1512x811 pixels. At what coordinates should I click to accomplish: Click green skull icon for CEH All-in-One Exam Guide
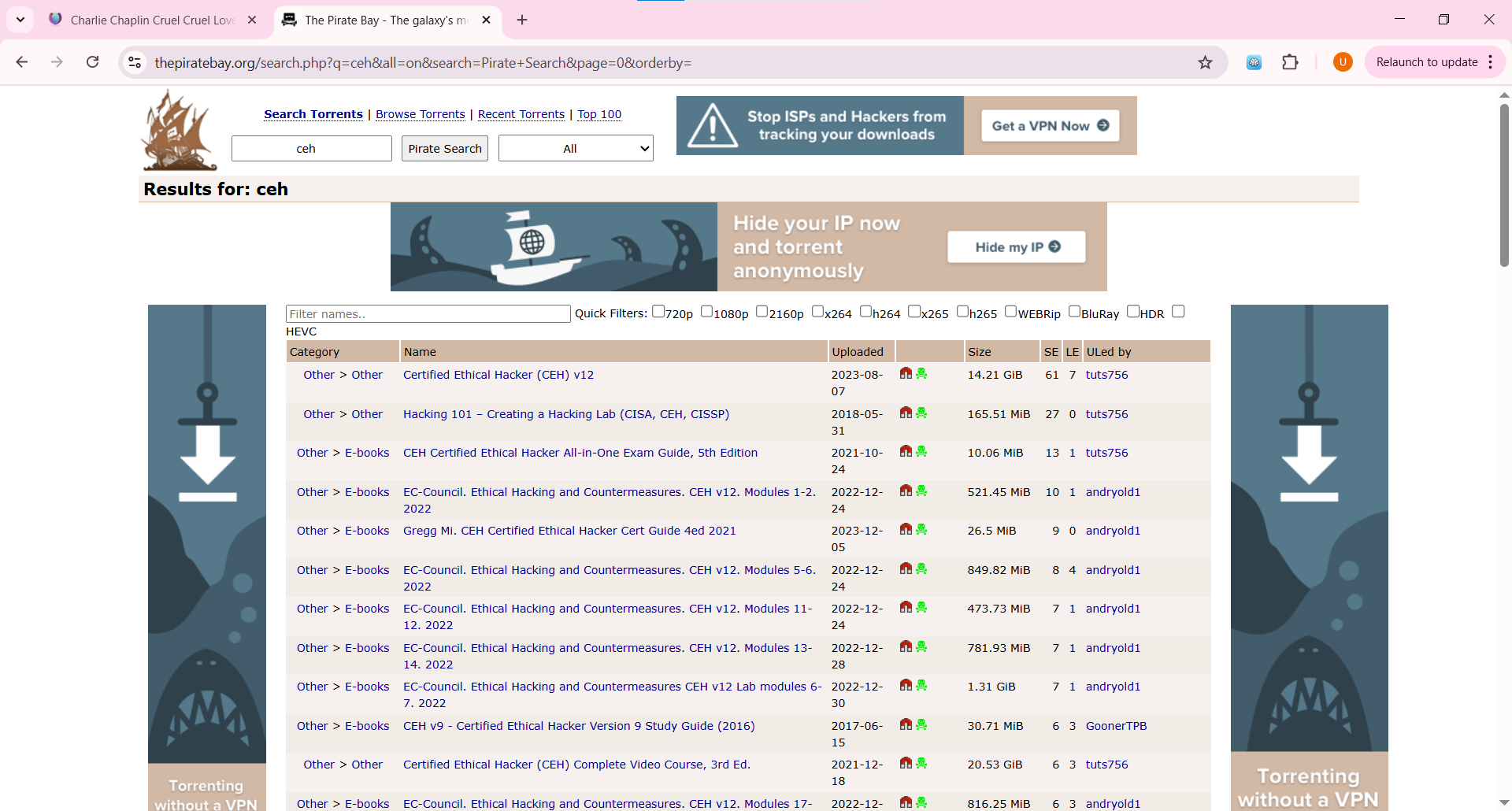(x=921, y=451)
